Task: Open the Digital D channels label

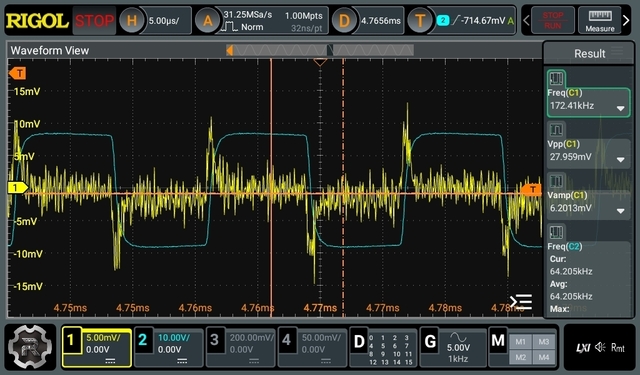Action: click(x=359, y=341)
